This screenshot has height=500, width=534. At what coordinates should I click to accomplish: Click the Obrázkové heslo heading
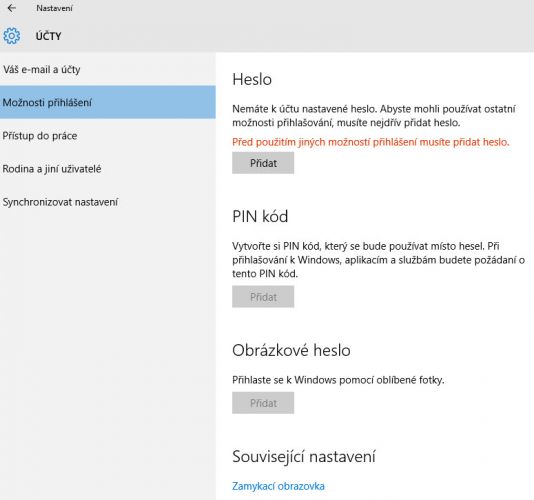[x=291, y=350]
